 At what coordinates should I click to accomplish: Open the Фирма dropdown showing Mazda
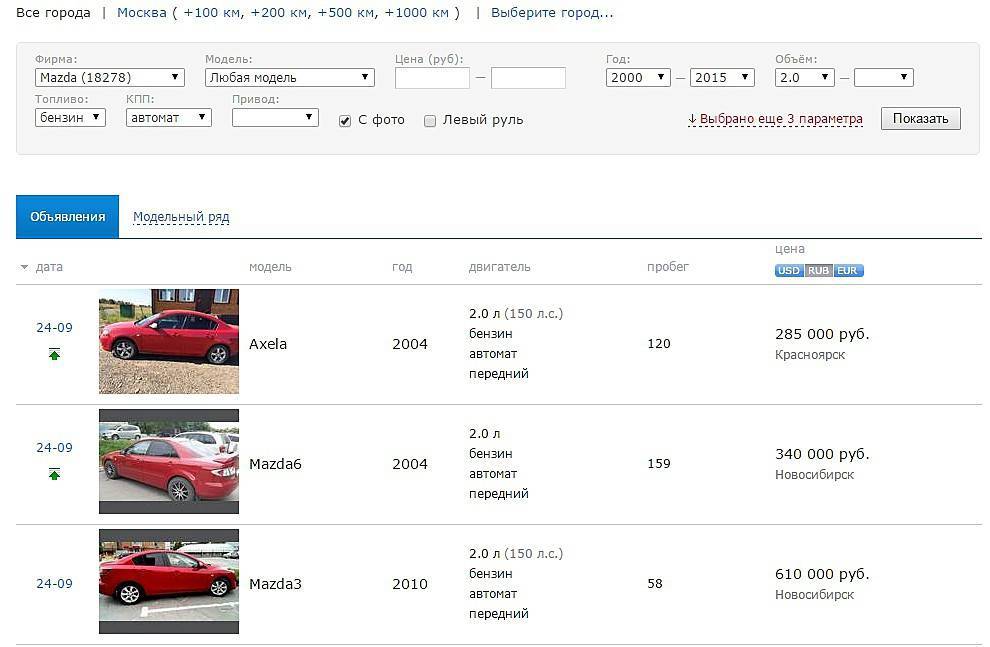(110, 78)
